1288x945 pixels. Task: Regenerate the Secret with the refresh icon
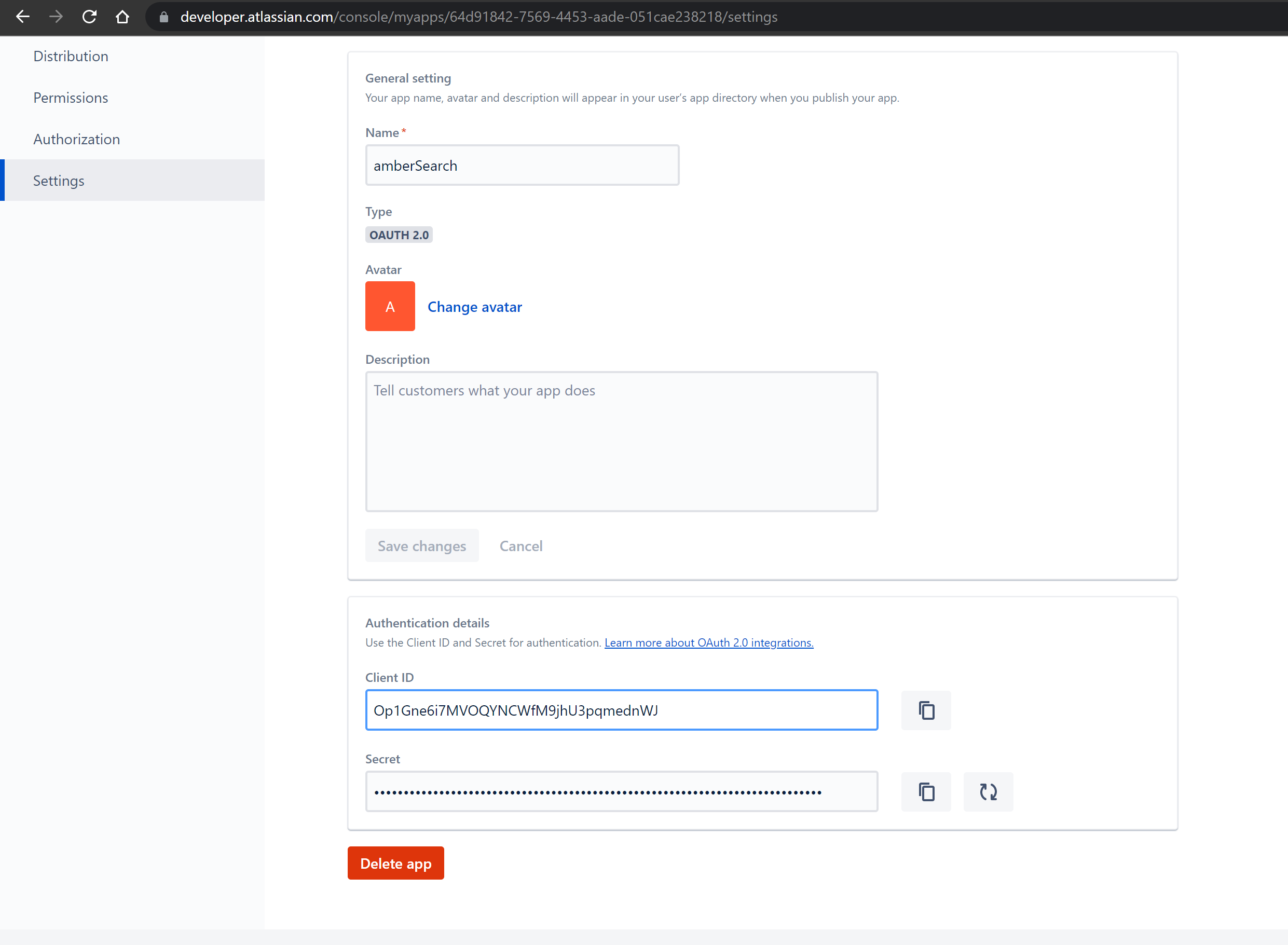pyautogui.click(x=988, y=792)
